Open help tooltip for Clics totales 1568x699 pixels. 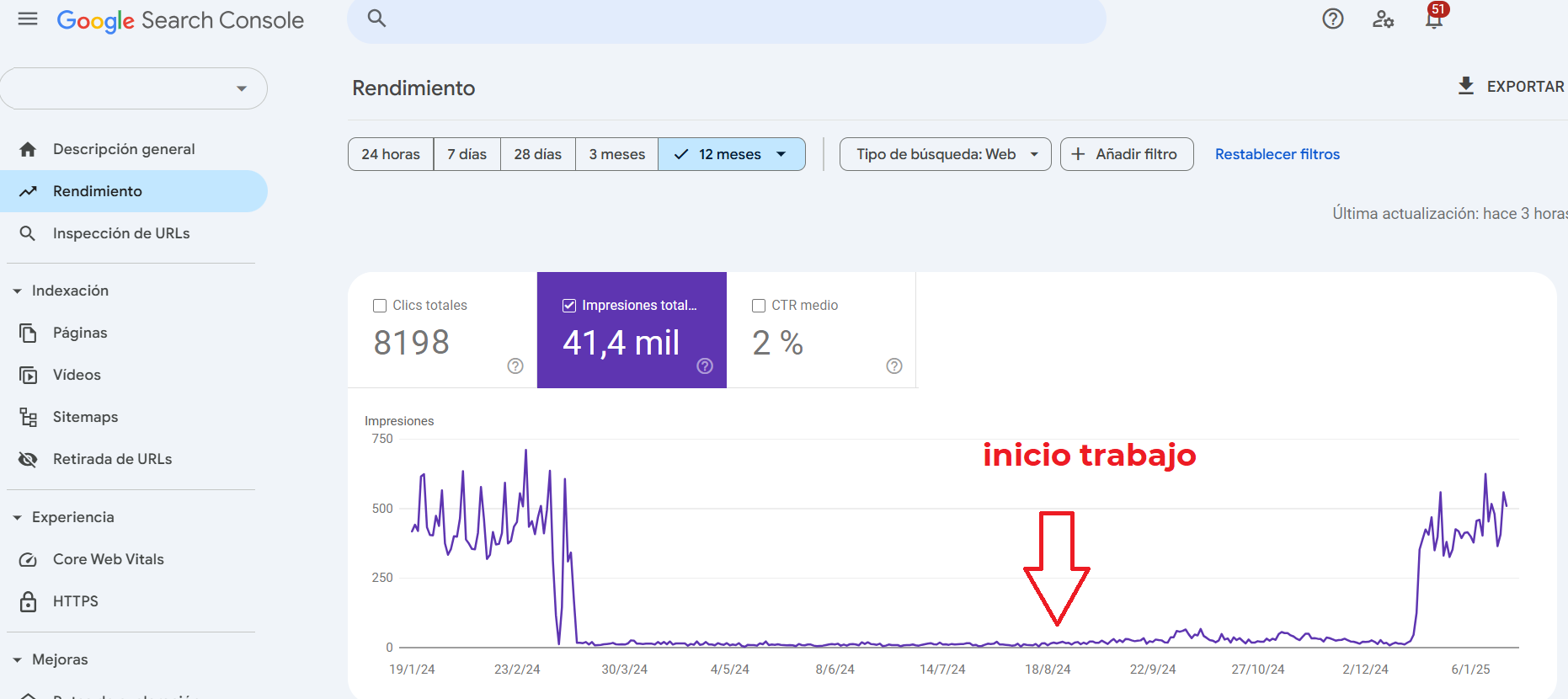[515, 366]
